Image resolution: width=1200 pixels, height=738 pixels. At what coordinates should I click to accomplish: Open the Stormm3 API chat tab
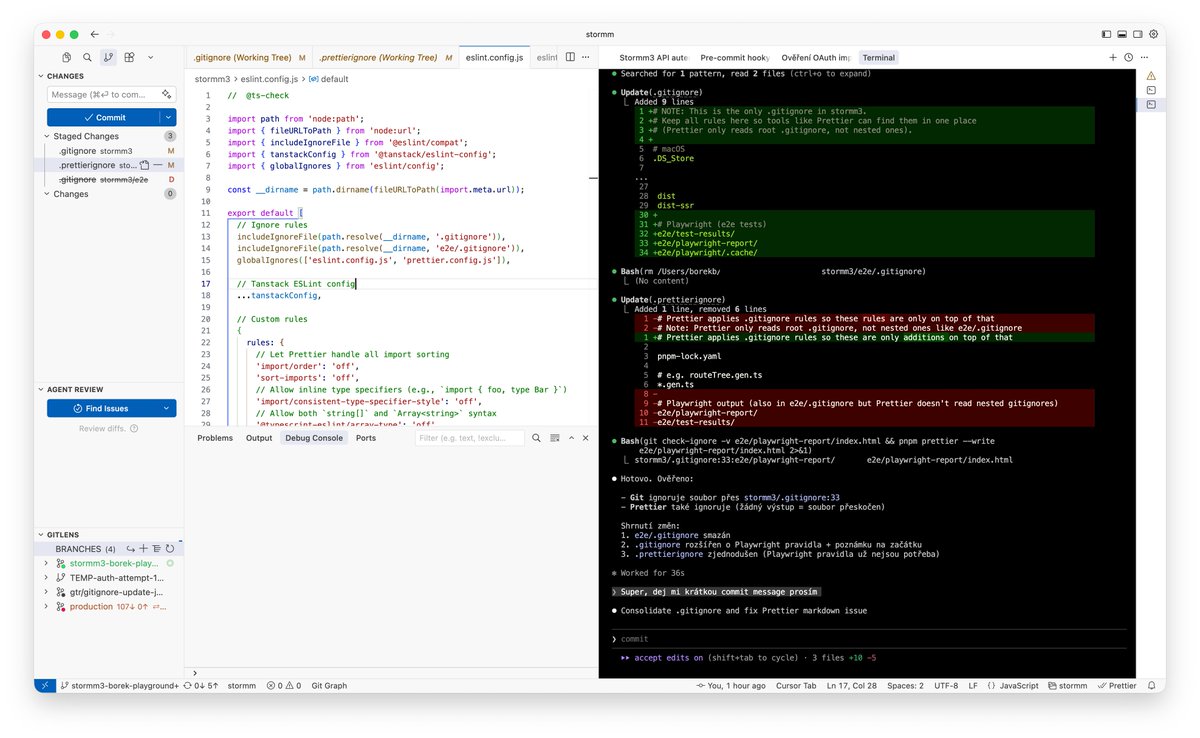(x=653, y=58)
